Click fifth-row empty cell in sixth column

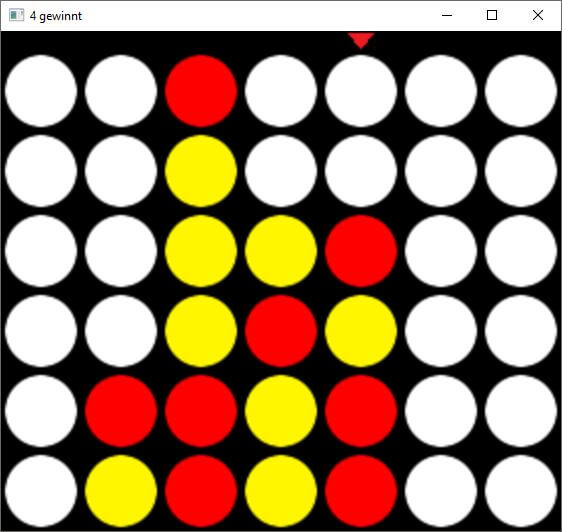pyautogui.click(x=441, y=410)
